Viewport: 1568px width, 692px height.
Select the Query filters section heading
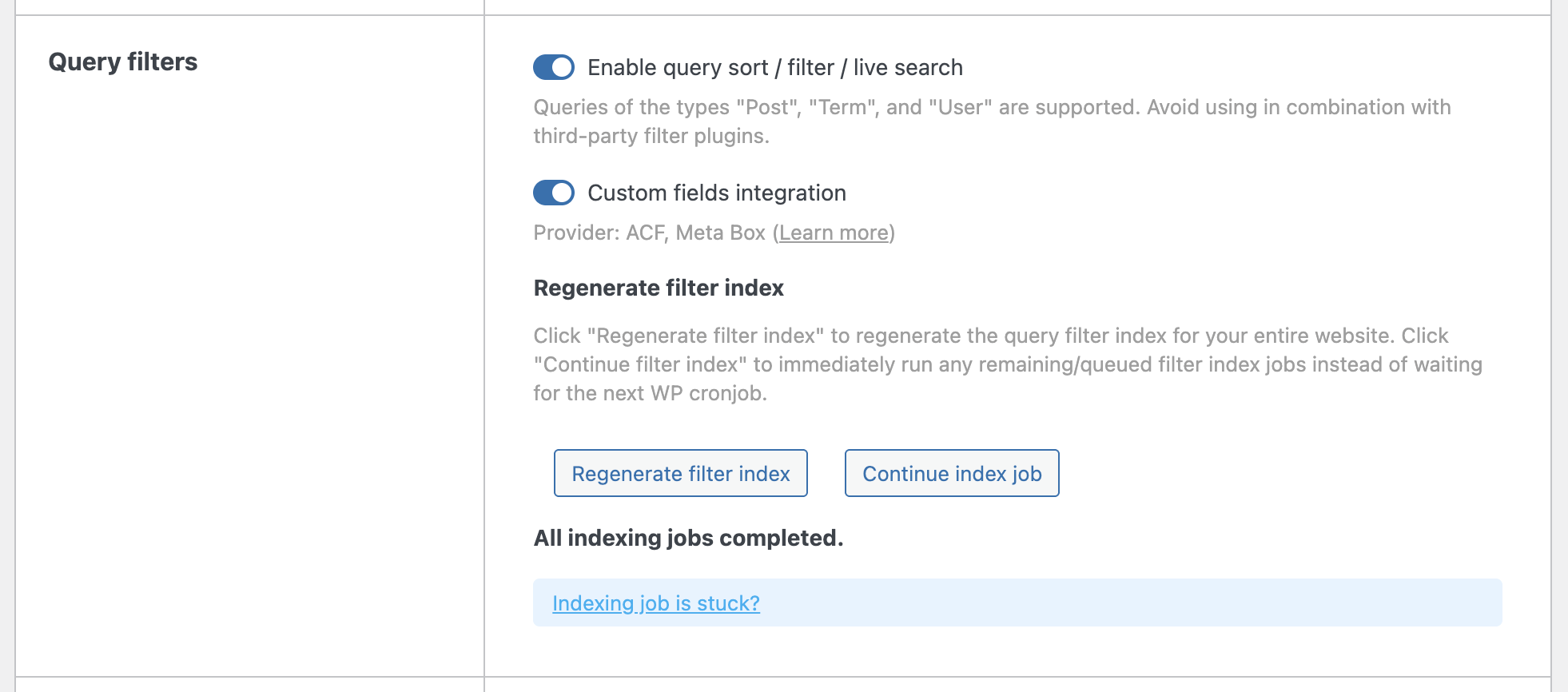[x=123, y=62]
